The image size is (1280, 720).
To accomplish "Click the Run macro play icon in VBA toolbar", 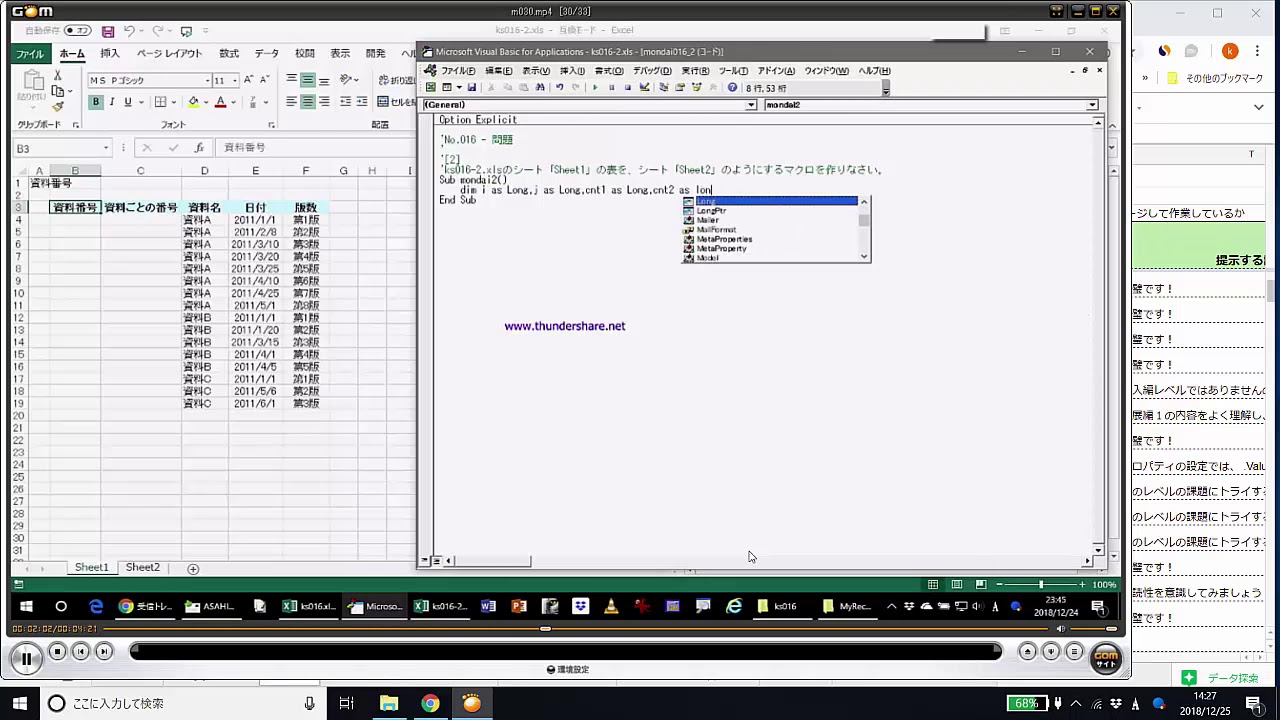I will 595,88.
